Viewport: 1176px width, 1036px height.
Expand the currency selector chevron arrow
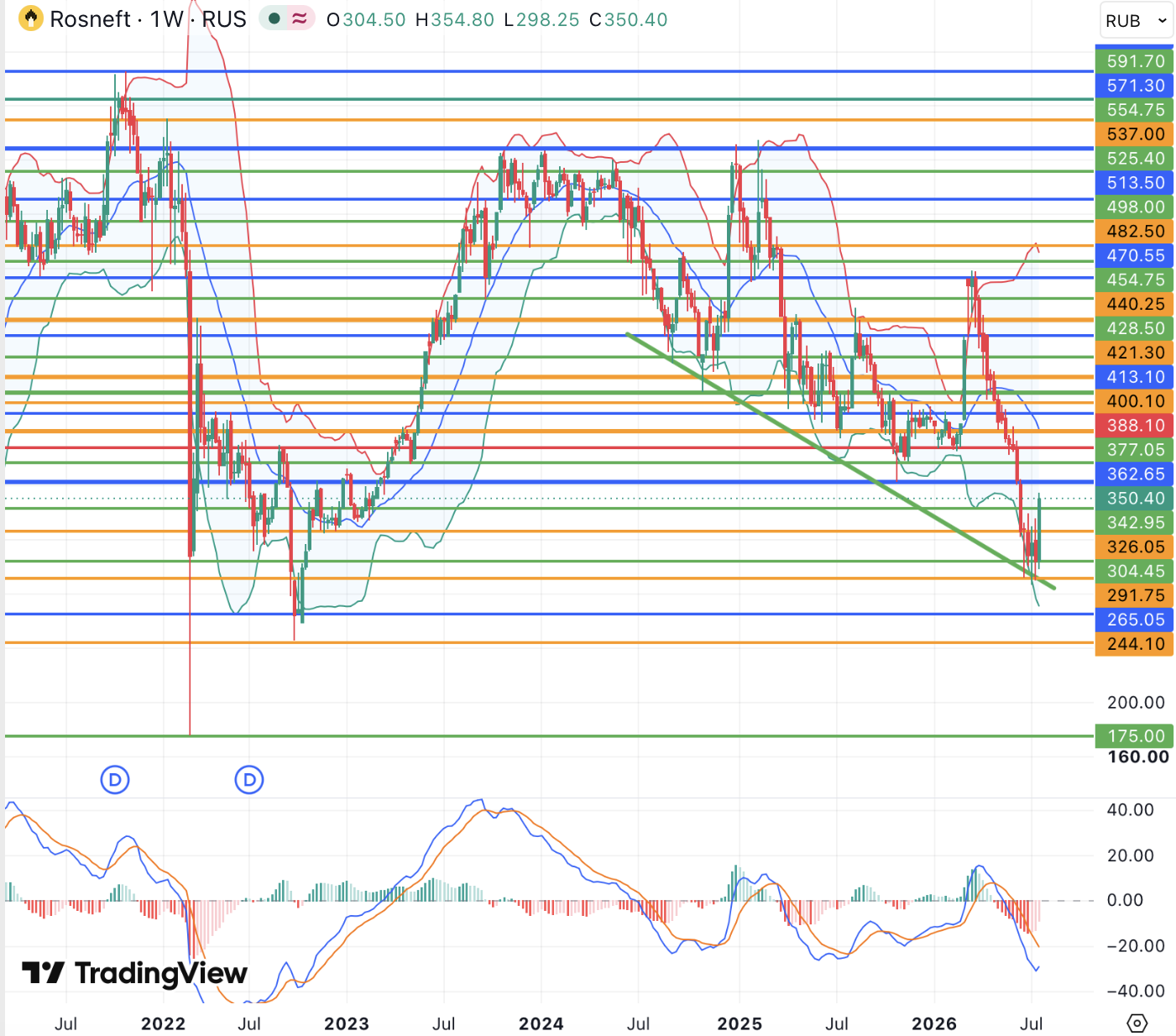click(x=1163, y=21)
